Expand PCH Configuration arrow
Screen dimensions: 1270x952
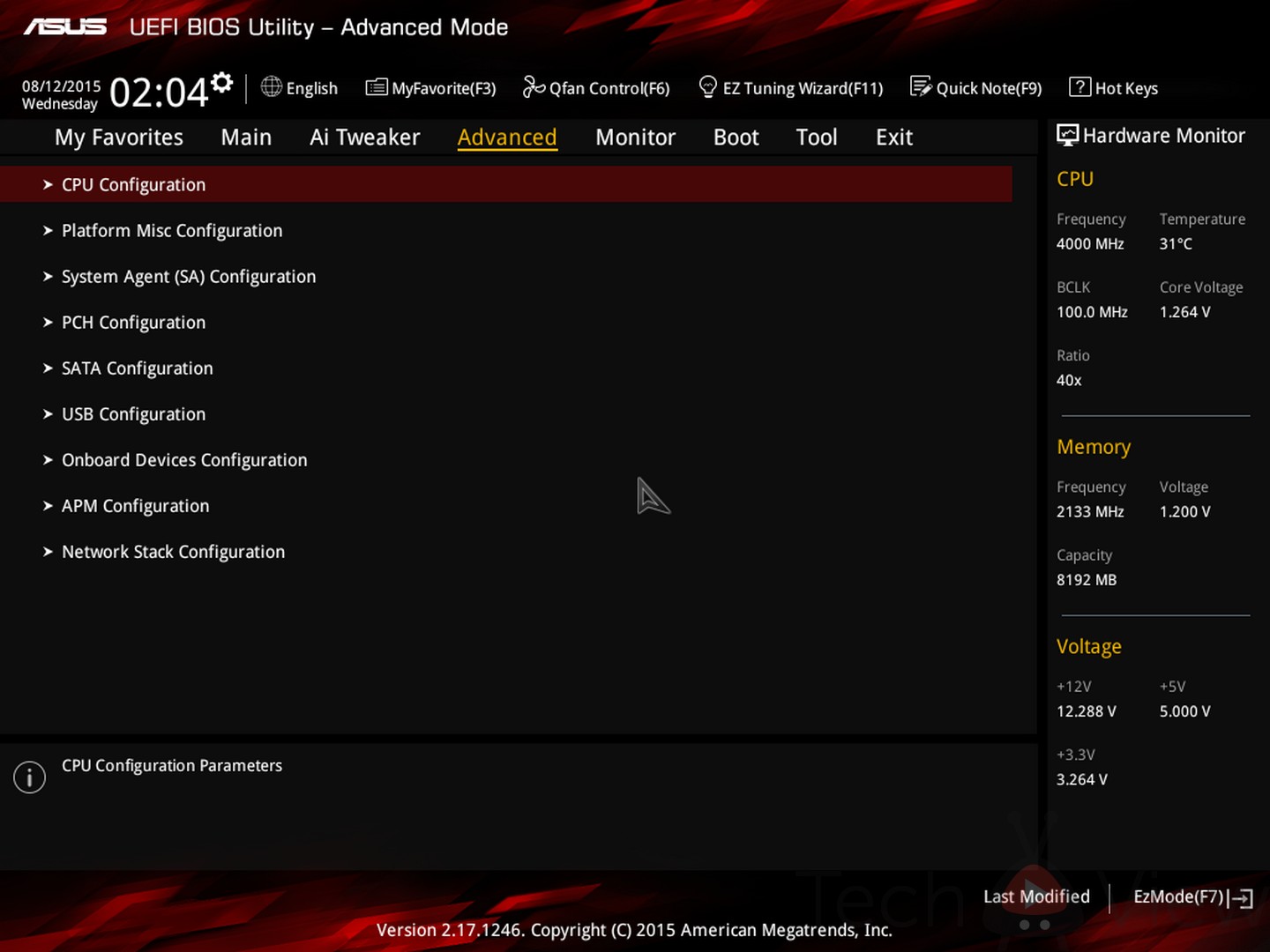pyautogui.click(x=48, y=322)
